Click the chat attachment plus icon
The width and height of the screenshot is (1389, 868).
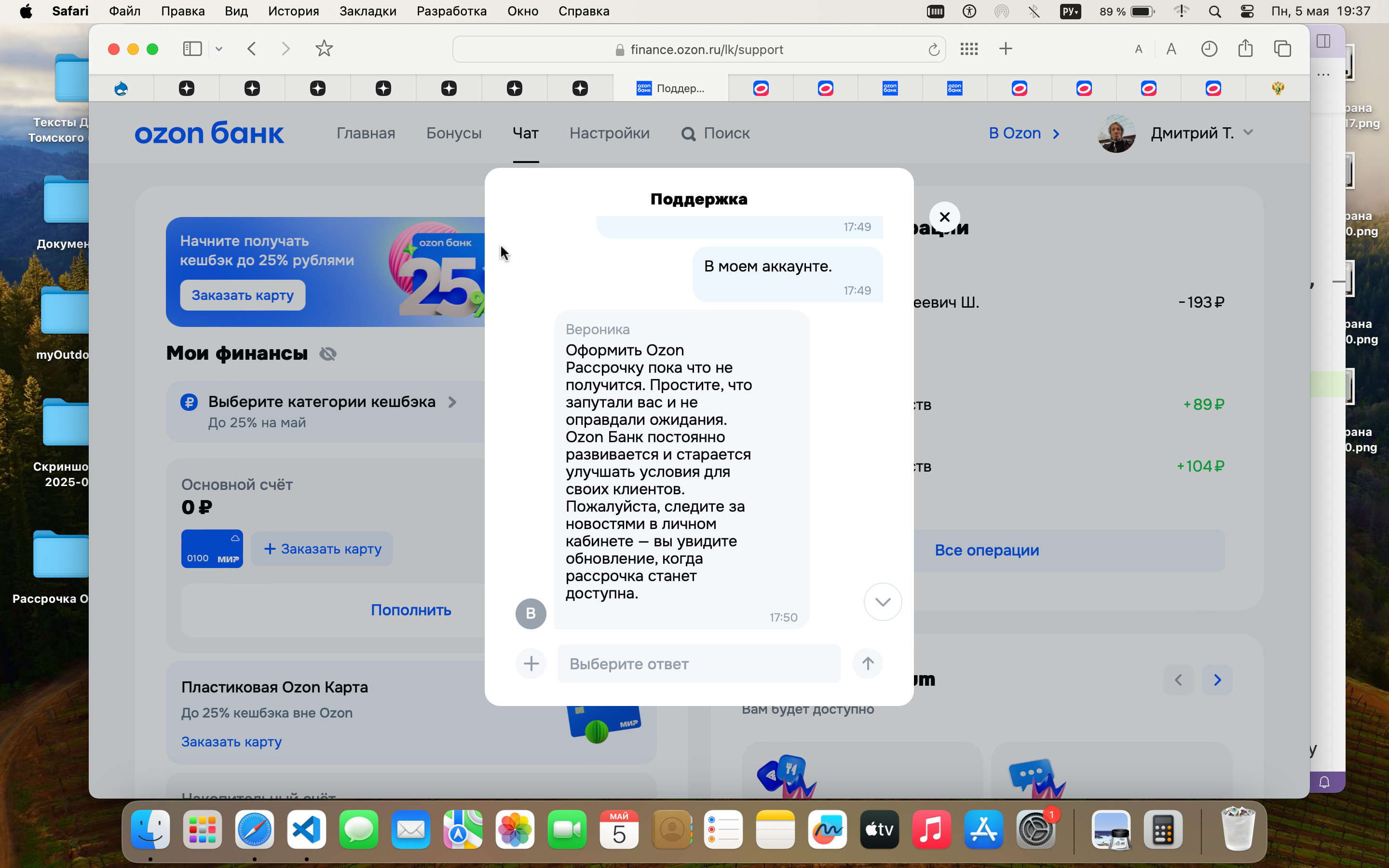[531, 664]
